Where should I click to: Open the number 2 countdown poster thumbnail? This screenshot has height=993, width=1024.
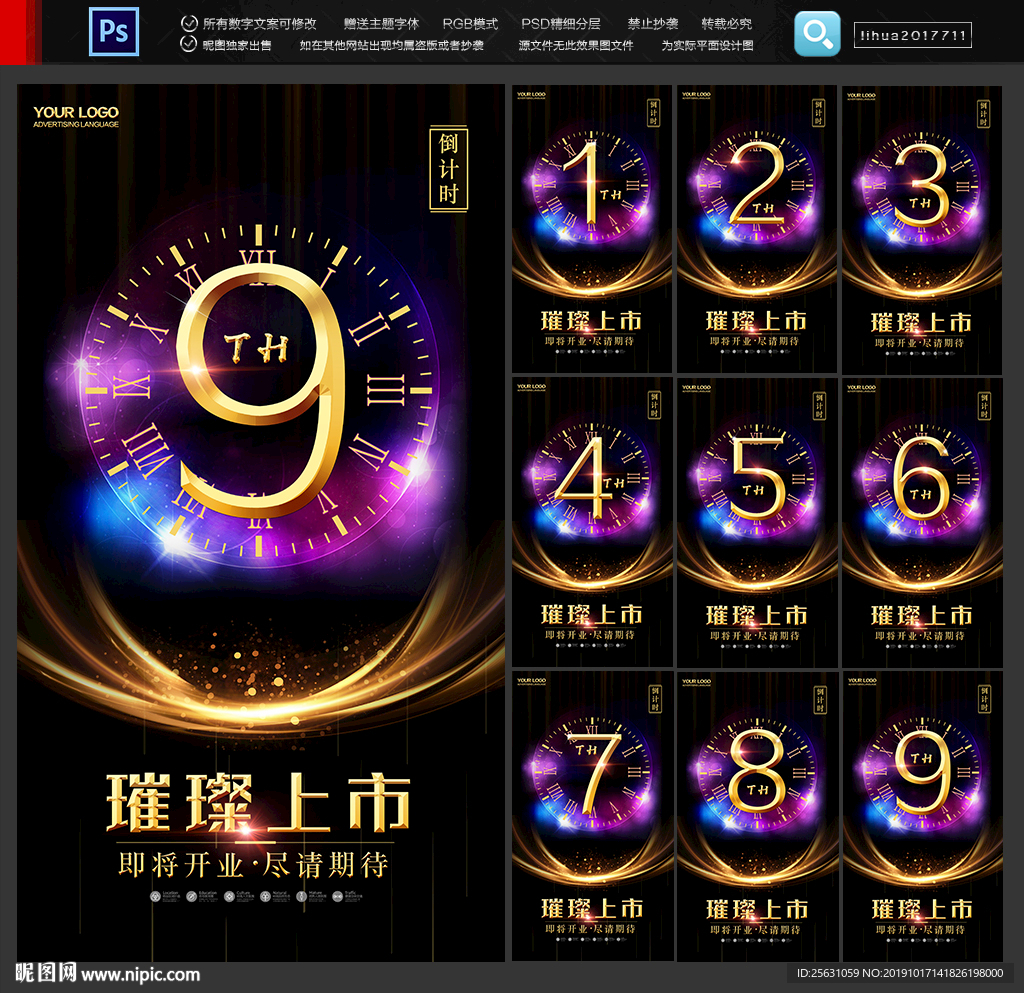(x=757, y=229)
